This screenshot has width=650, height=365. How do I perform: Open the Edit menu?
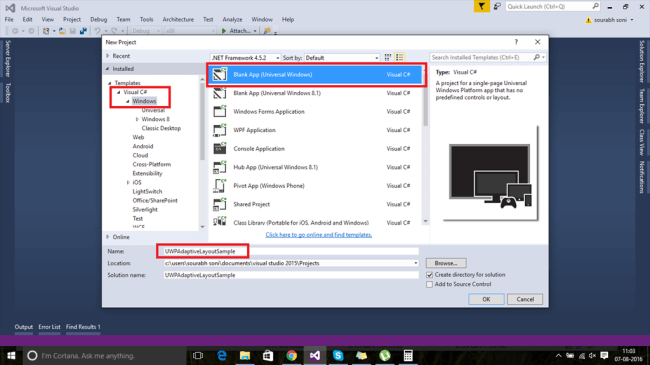27,19
